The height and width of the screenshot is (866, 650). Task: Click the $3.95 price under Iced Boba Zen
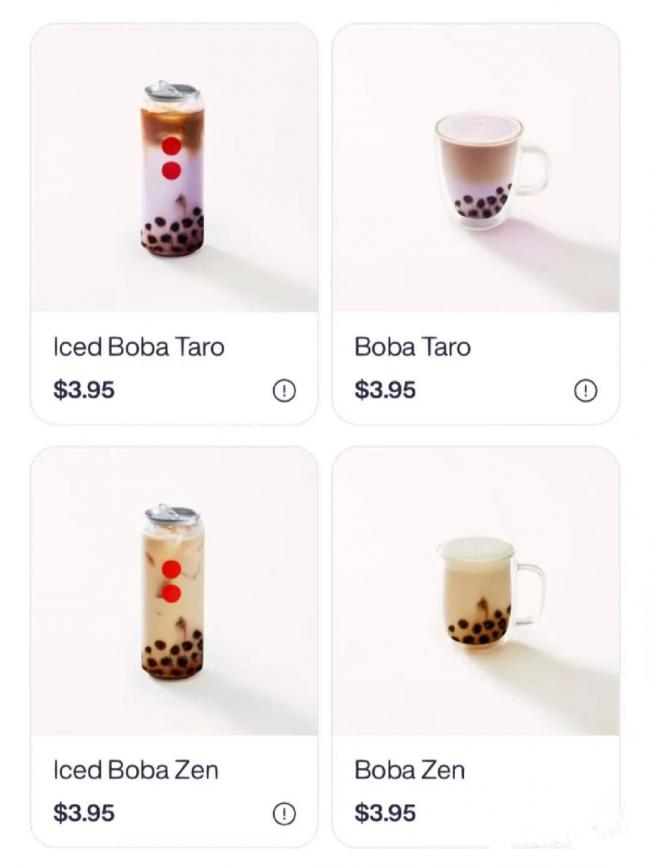click(84, 813)
